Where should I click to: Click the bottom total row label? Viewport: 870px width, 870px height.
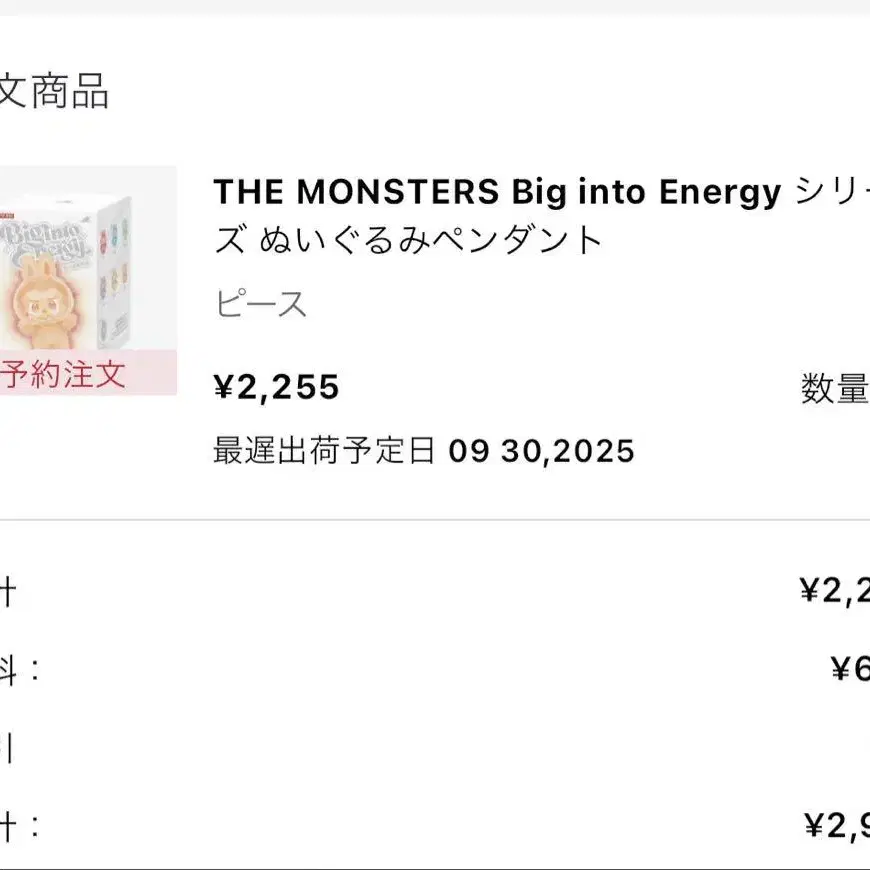pyautogui.click(x=19, y=827)
